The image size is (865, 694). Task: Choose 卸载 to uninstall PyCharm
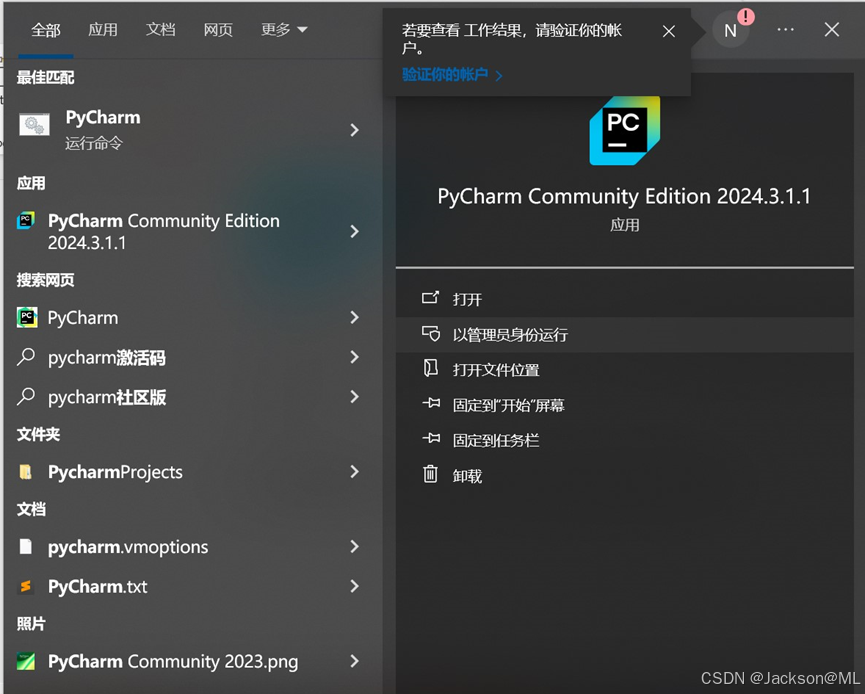pyautogui.click(x=624, y=476)
